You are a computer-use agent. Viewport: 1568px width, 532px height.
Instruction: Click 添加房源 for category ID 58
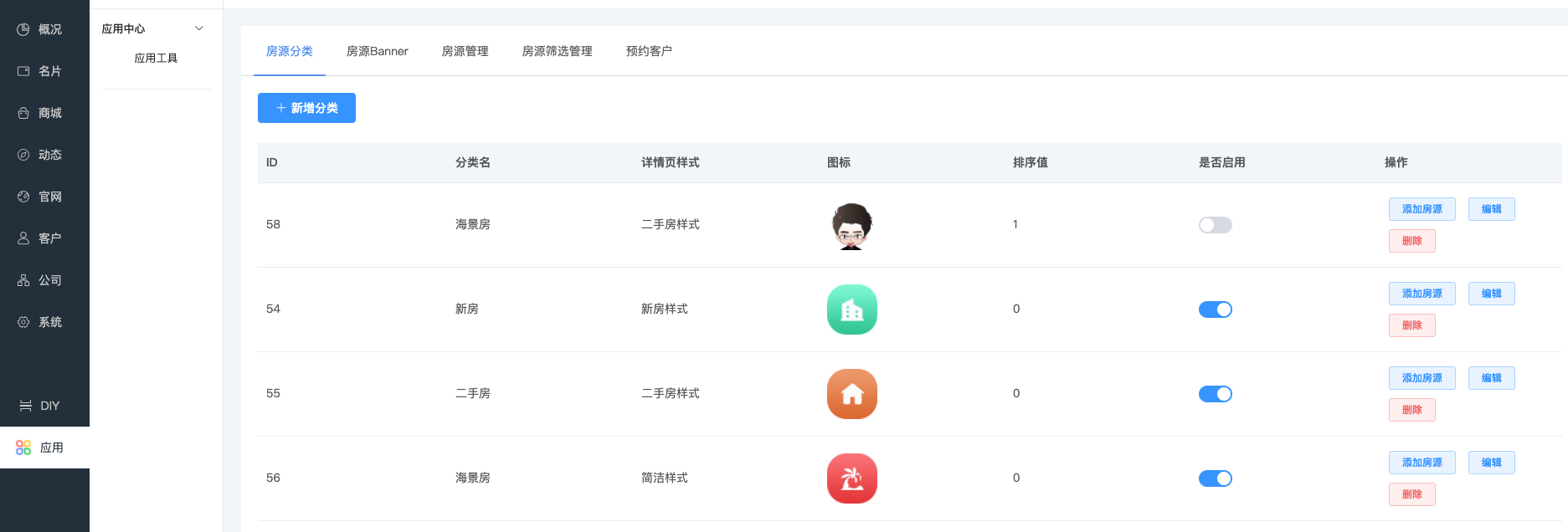[1422, 209]
